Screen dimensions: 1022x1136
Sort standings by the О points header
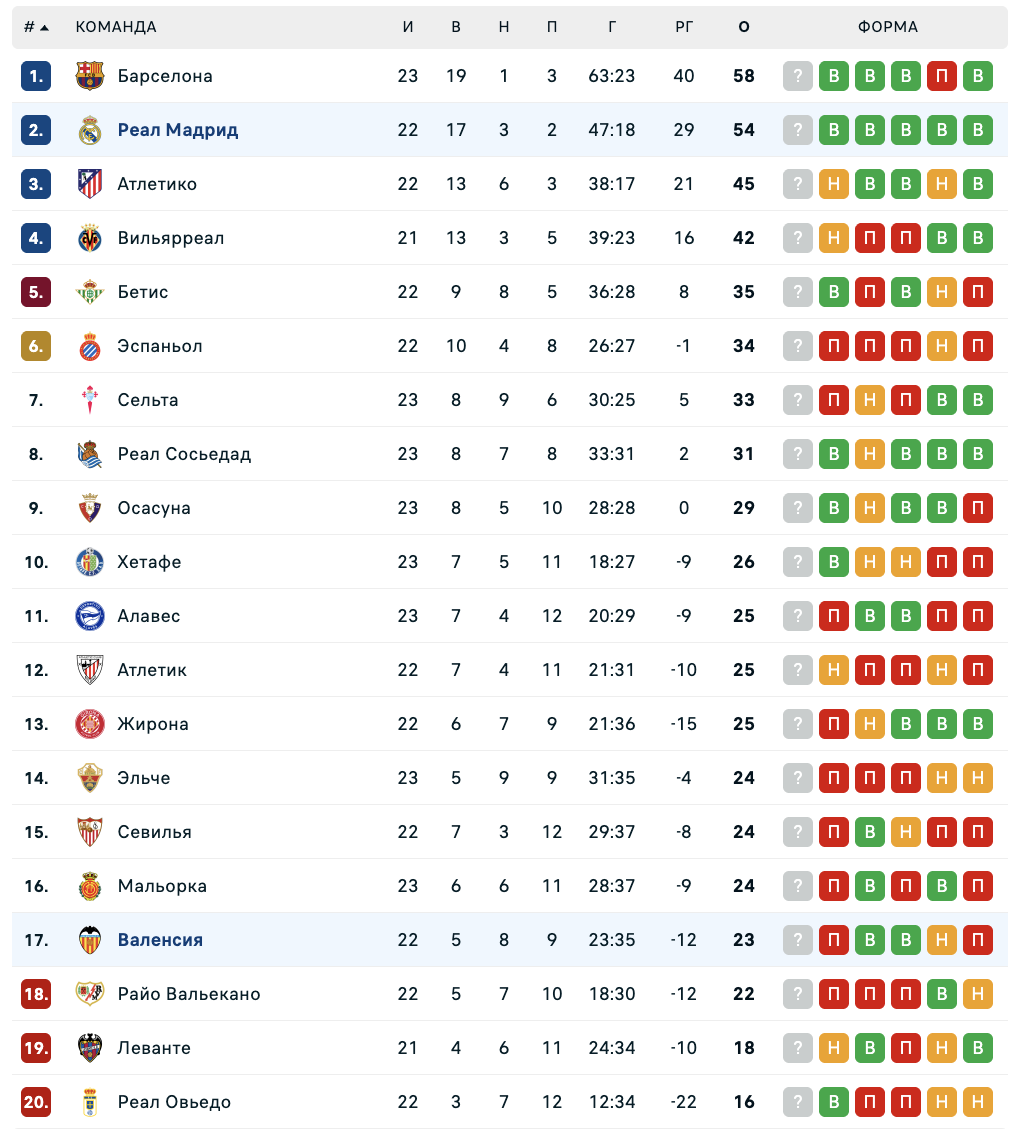(744, 27)
